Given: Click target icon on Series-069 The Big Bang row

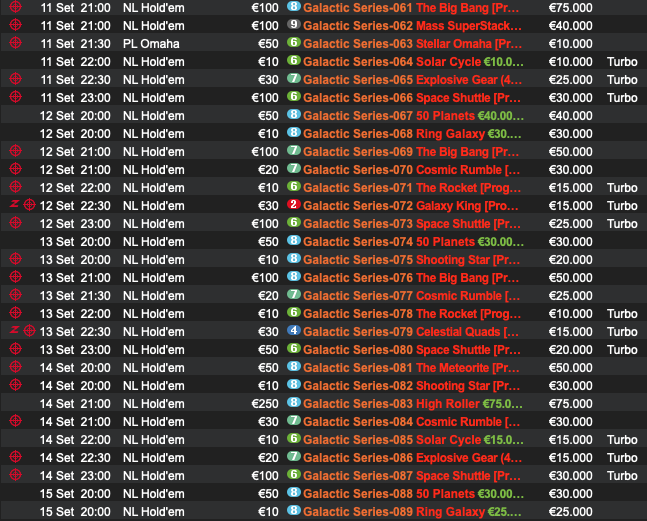Looking at the screenshot, I should pos(15,151).
